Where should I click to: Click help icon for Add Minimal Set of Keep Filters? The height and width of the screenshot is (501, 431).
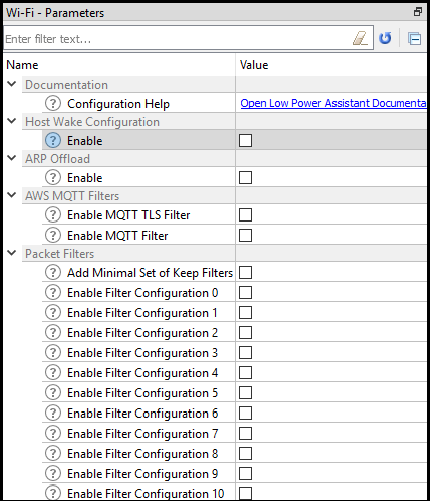click(x=53, y=272)
